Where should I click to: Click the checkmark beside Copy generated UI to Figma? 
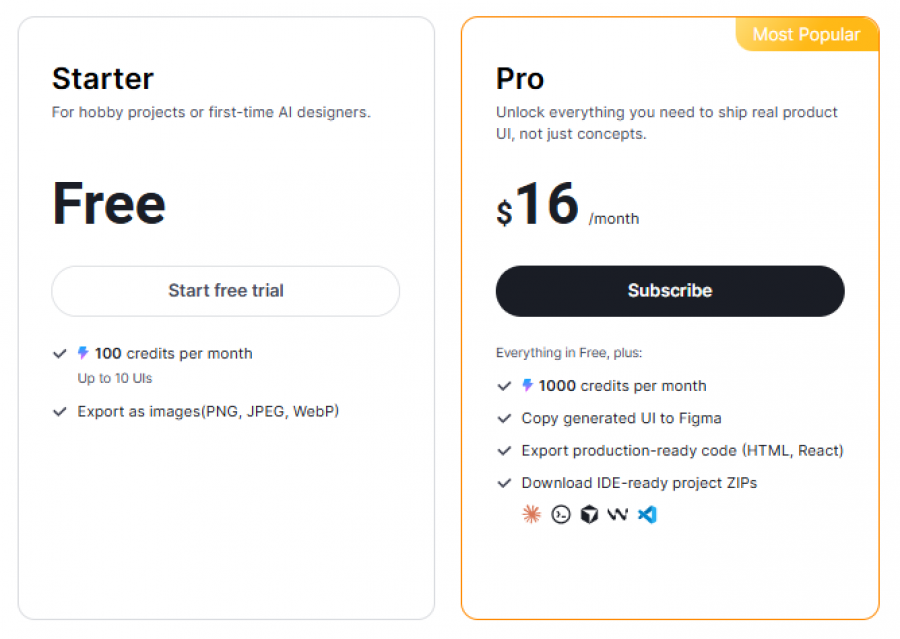[504, 418]
